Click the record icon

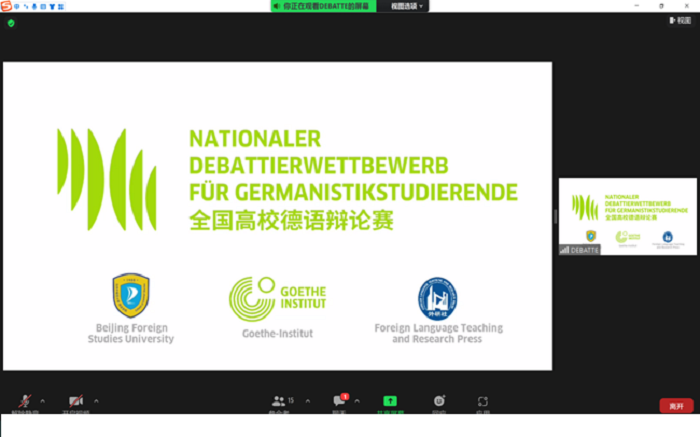click(439, 401)
